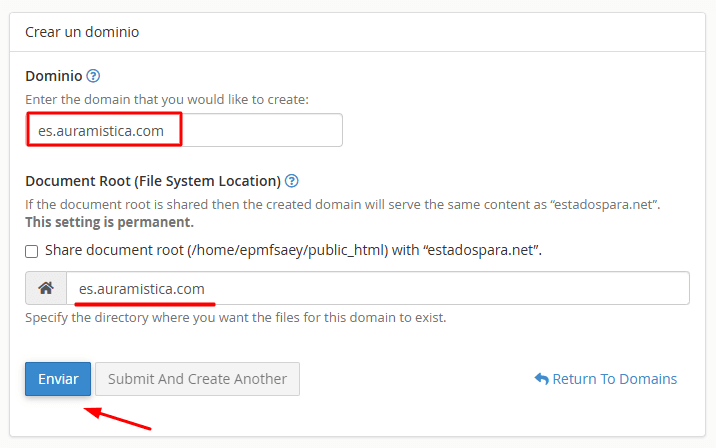Click the "Document Root (File System Location)" label
Screen dimensions: 716x448
point(152,181)
